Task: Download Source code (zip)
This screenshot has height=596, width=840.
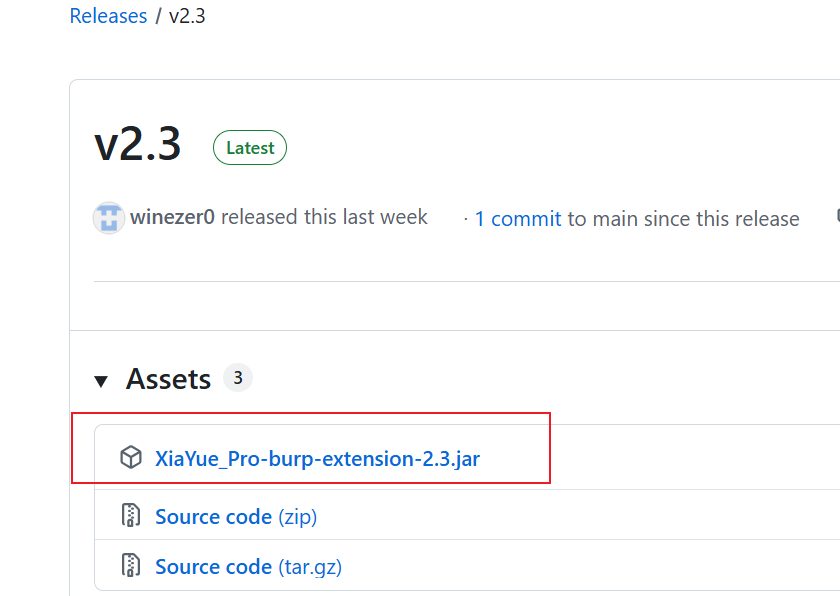Action: 236,517
